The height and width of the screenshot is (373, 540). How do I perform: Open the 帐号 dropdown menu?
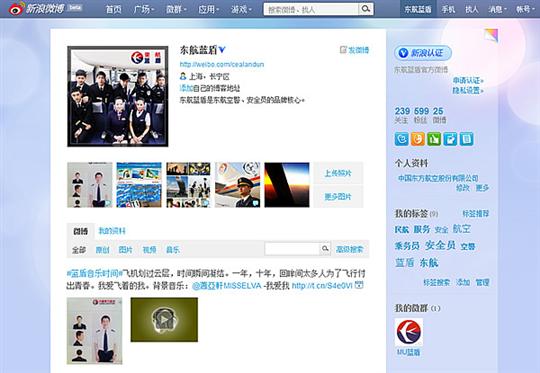point(525,9)
